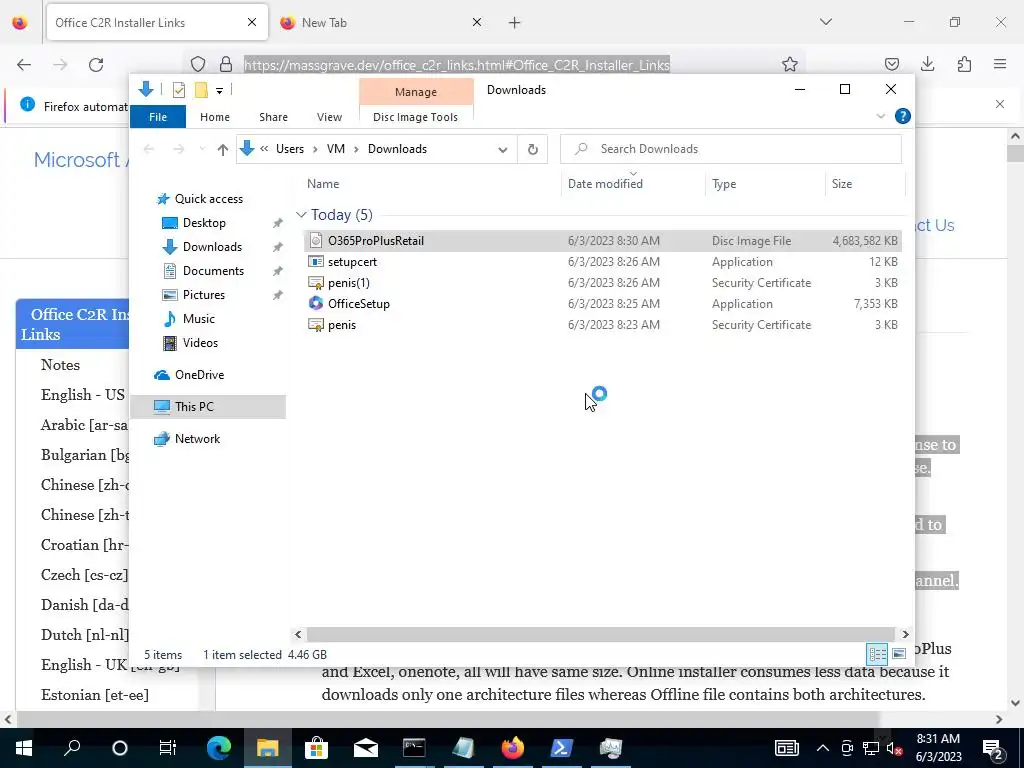Open recent locations dropdown arrow
This screenshot has height=768, width=1024.
coord(202,150)
